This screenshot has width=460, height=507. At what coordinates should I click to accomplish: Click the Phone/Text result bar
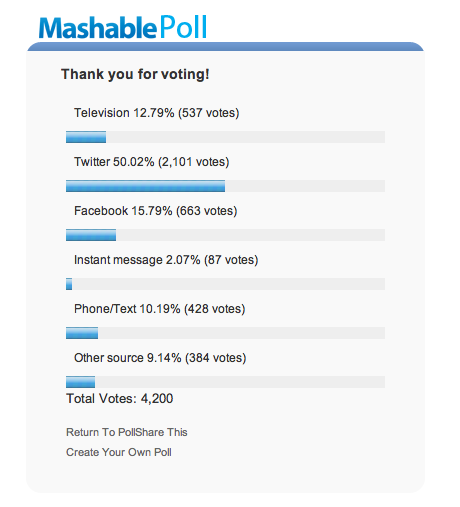(225, 333)
